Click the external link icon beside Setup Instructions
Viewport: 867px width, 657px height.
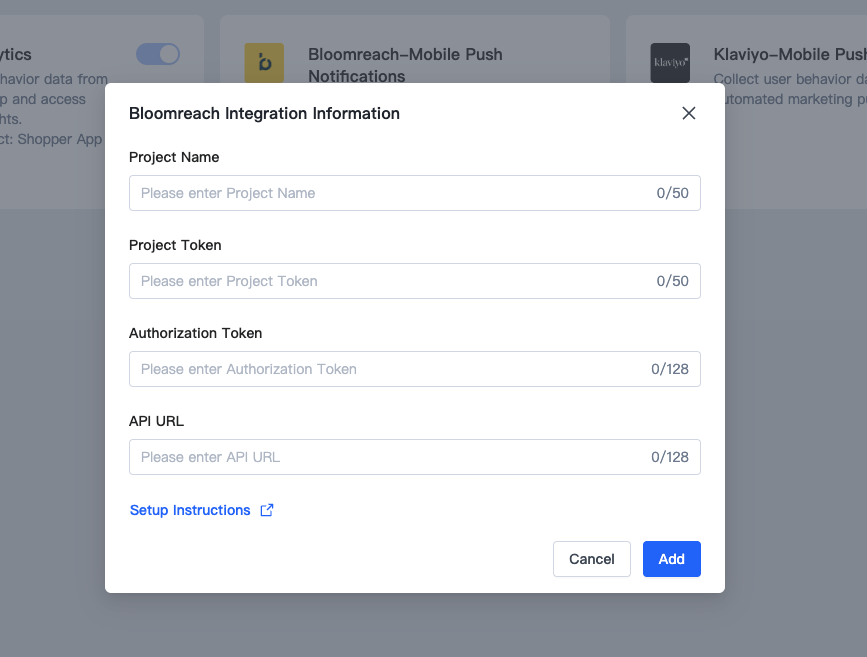coord(267,510)
